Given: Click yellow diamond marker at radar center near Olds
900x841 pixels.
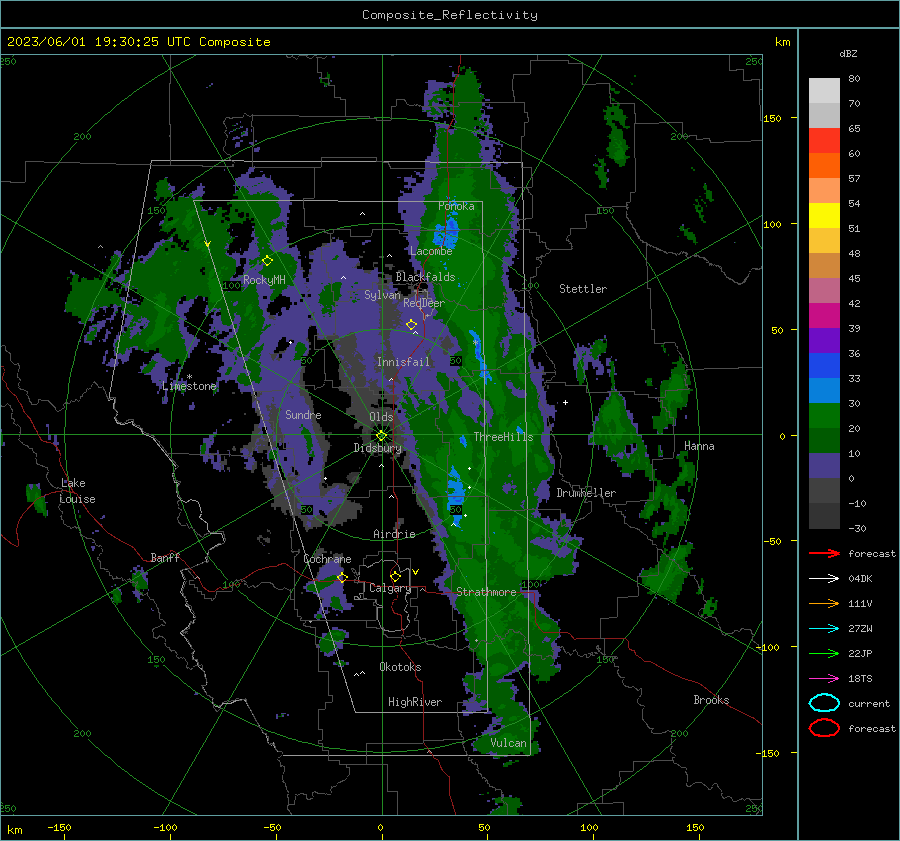Looking at the screenshot, I should (382, 436).
